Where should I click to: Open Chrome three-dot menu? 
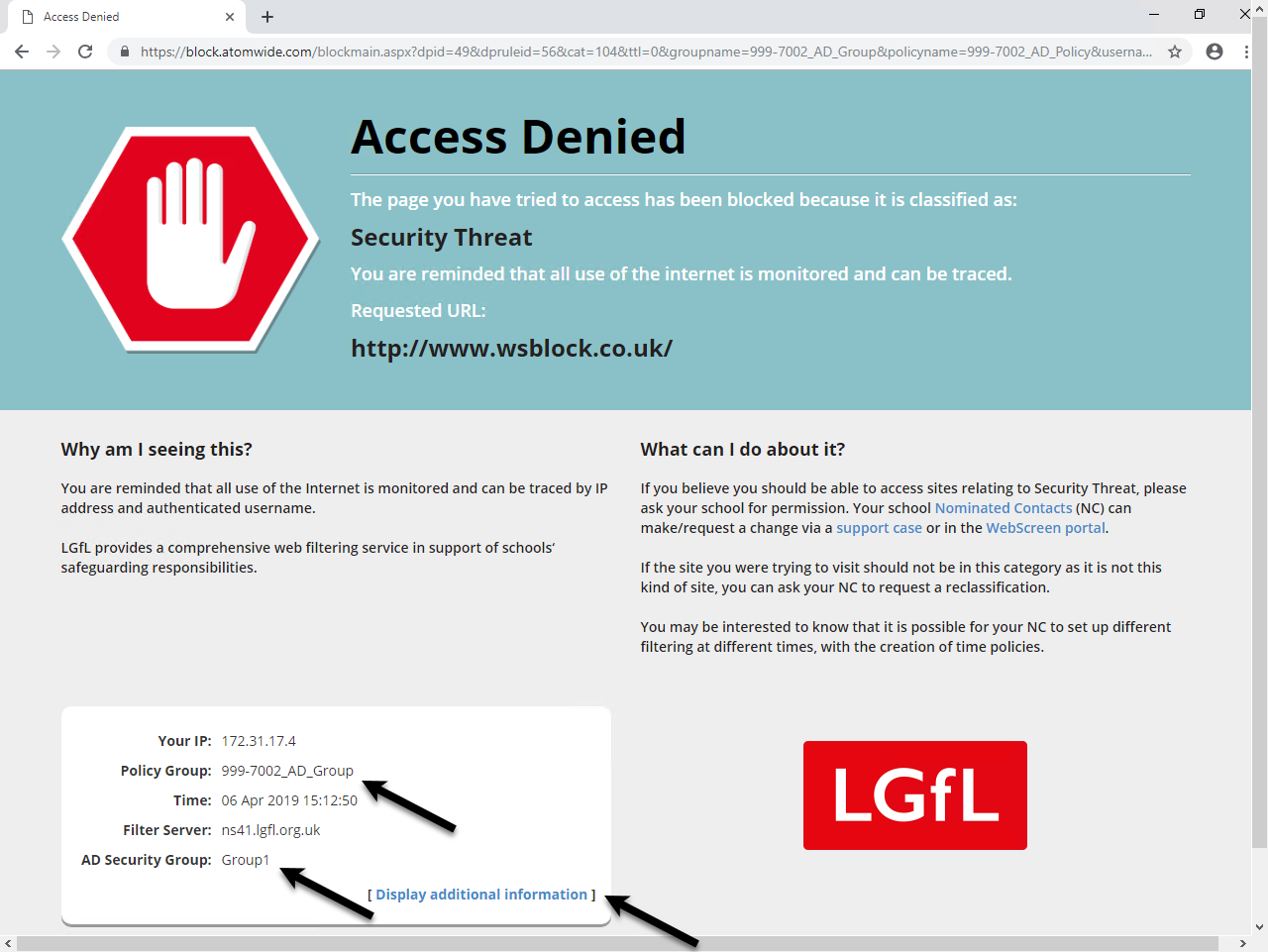(x=1246, y=52)
